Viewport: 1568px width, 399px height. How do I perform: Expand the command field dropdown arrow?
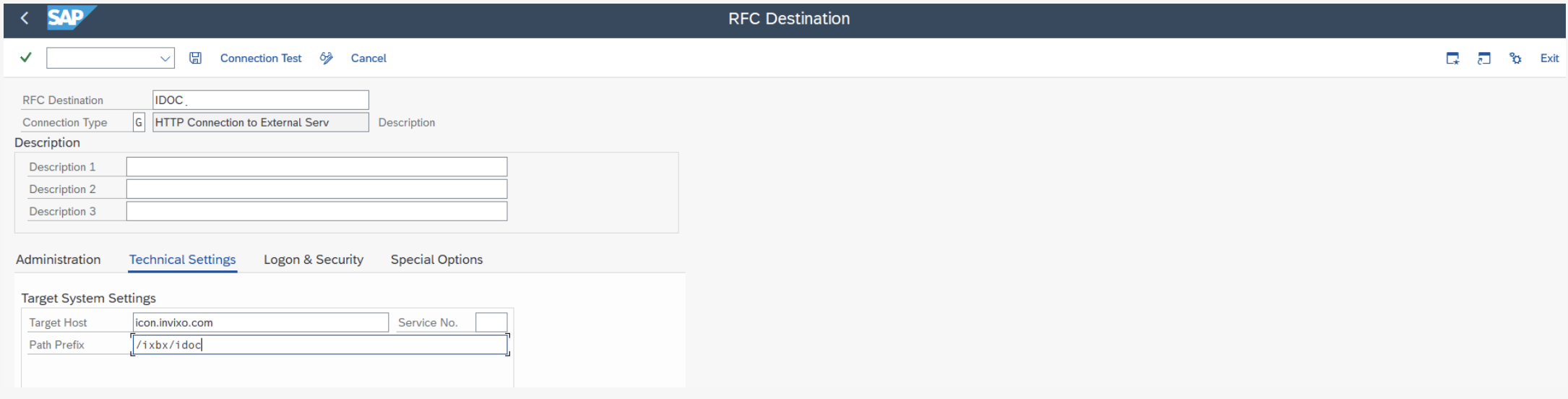pos(165,59)
